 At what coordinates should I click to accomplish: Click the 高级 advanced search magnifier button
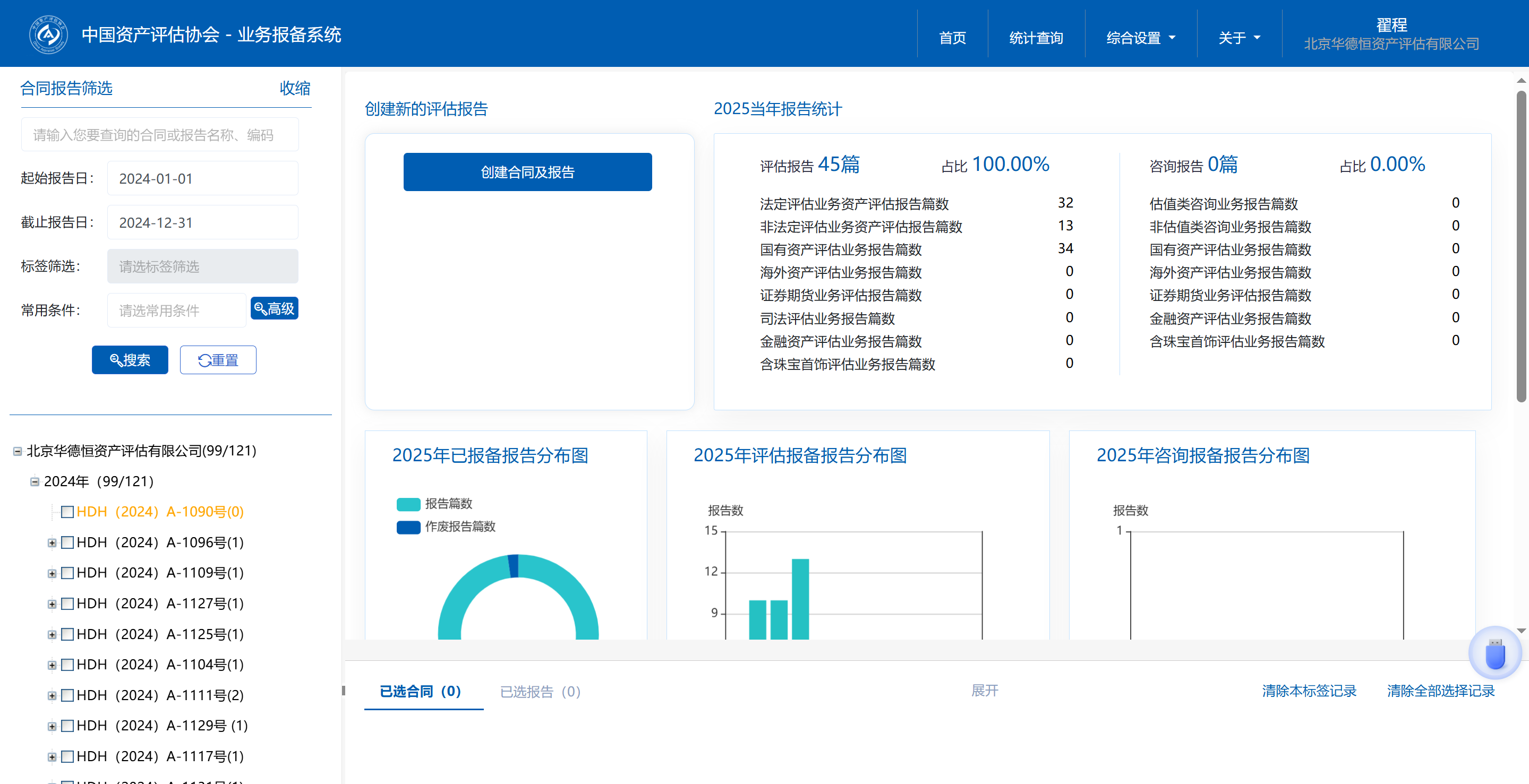click(x=274, y=308)
